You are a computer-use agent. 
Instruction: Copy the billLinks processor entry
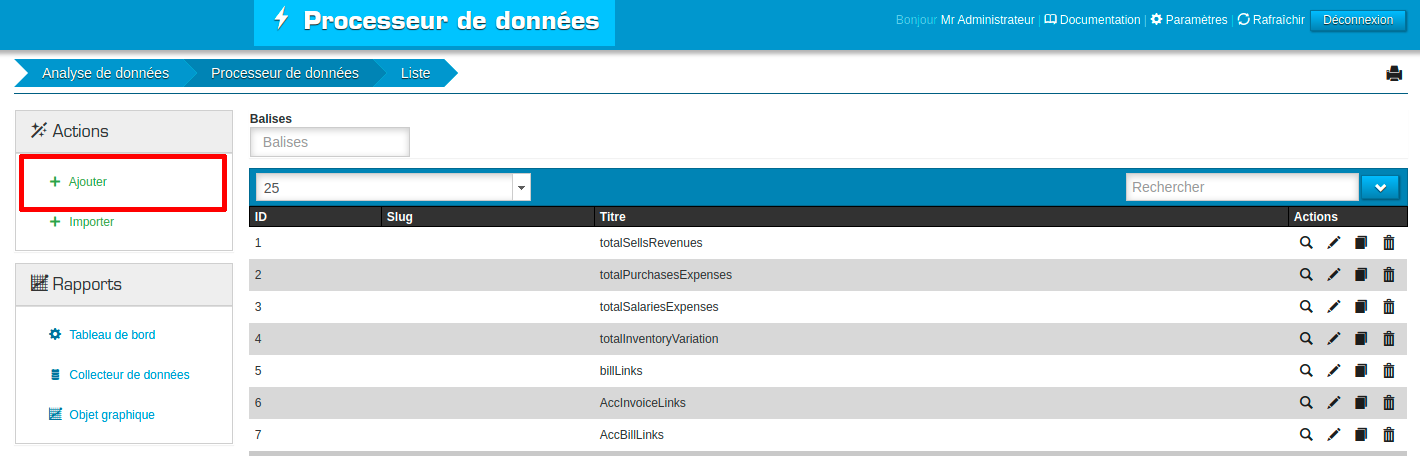(x=1360, y=371)
